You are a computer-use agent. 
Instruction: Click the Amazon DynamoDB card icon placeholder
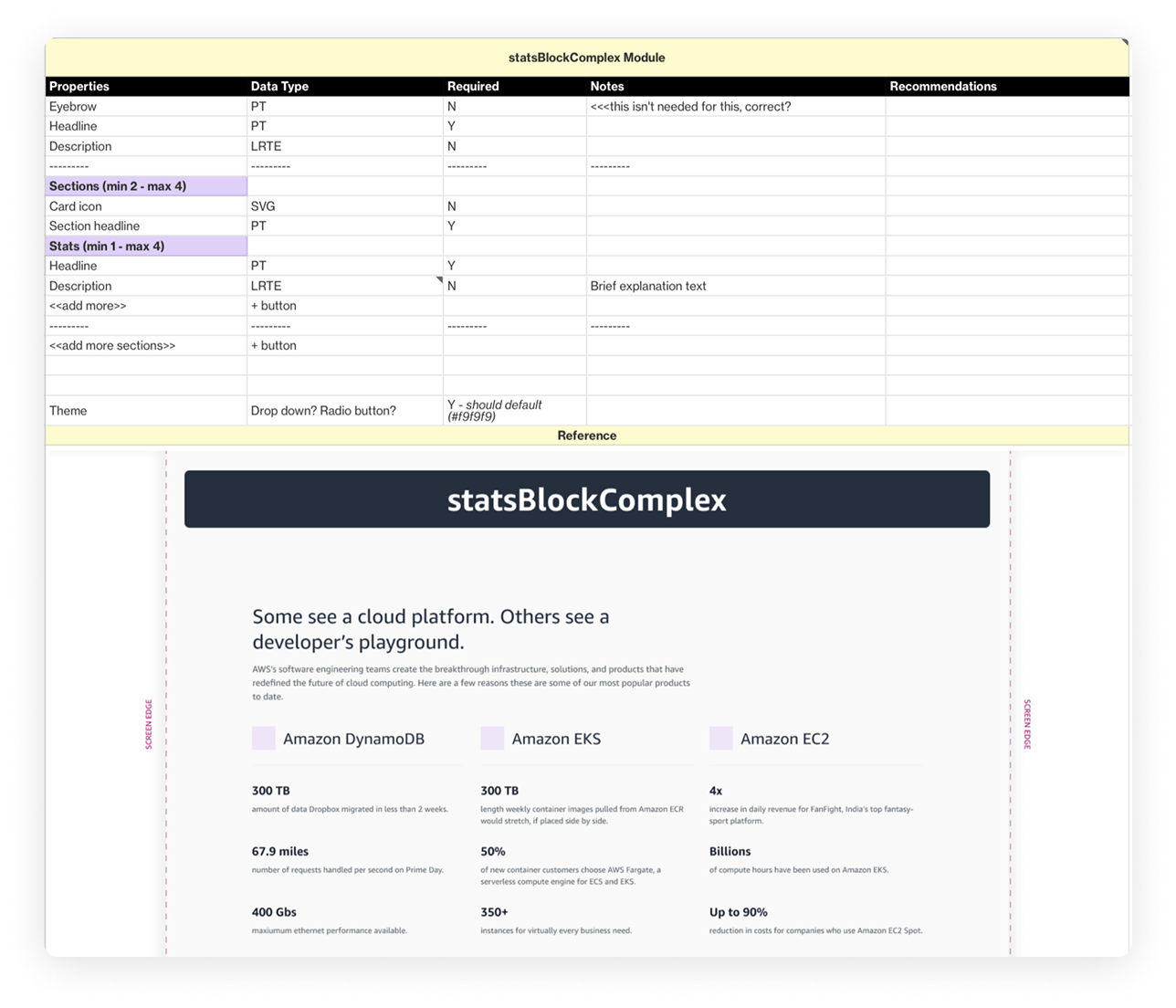coord(263,739)
